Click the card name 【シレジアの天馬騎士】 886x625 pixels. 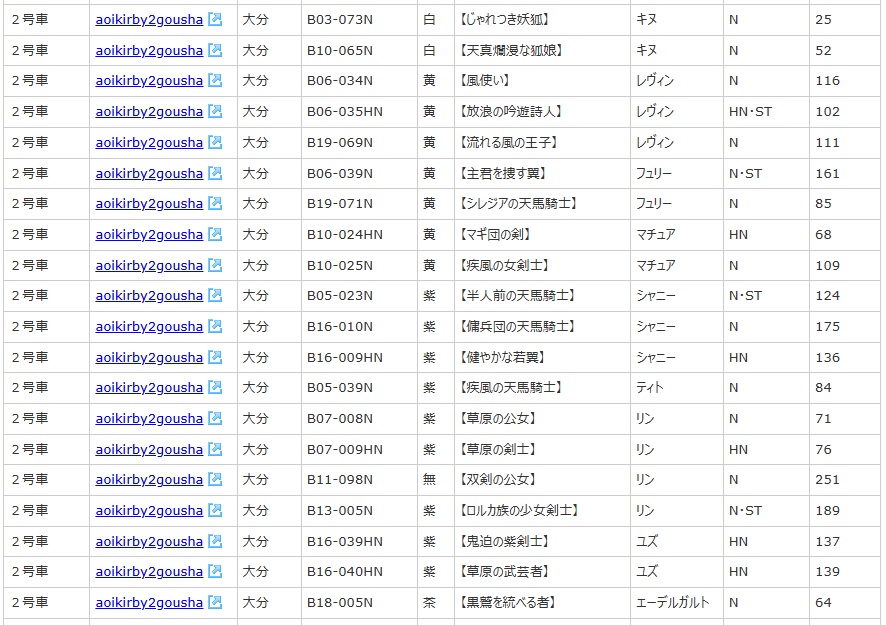point(519,203)
